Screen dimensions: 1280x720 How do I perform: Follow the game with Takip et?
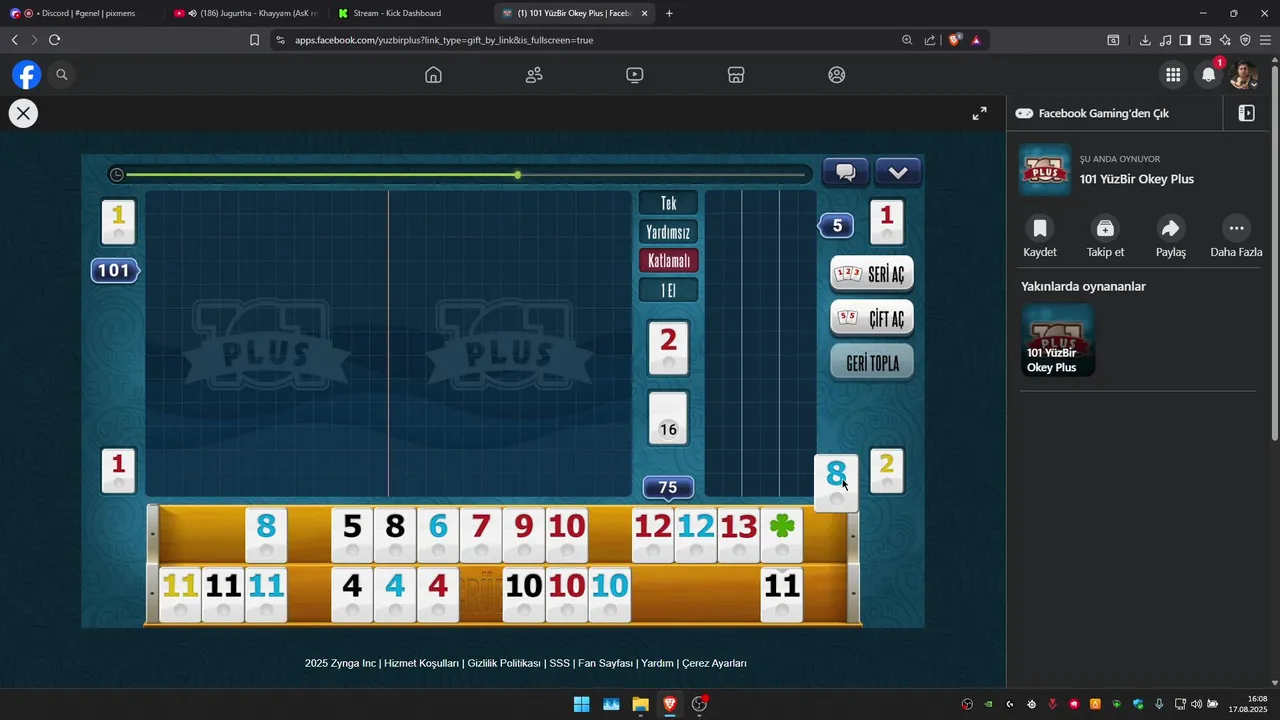[x=1105, y=238]
